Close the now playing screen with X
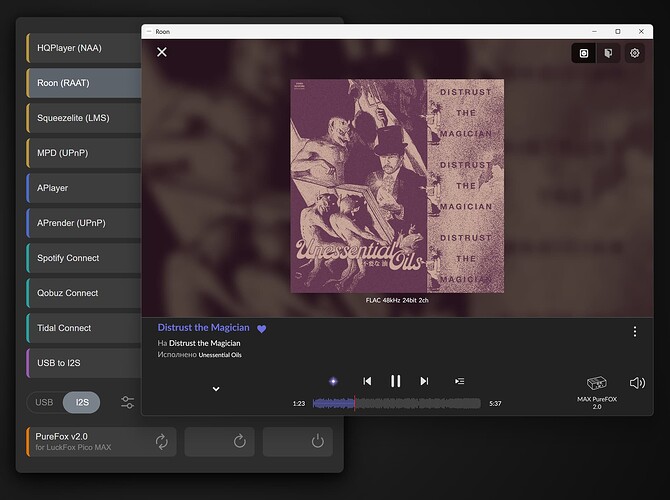 162,52
